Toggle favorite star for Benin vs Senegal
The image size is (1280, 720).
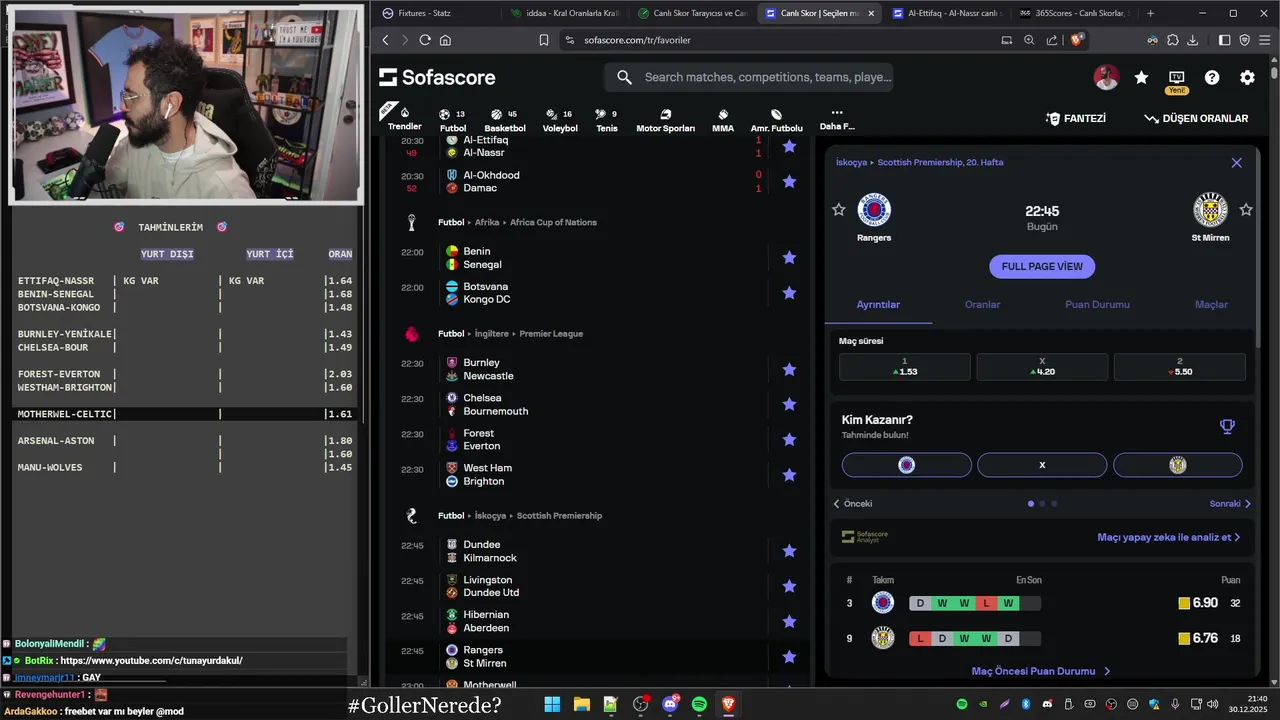[x=789, y=258]
